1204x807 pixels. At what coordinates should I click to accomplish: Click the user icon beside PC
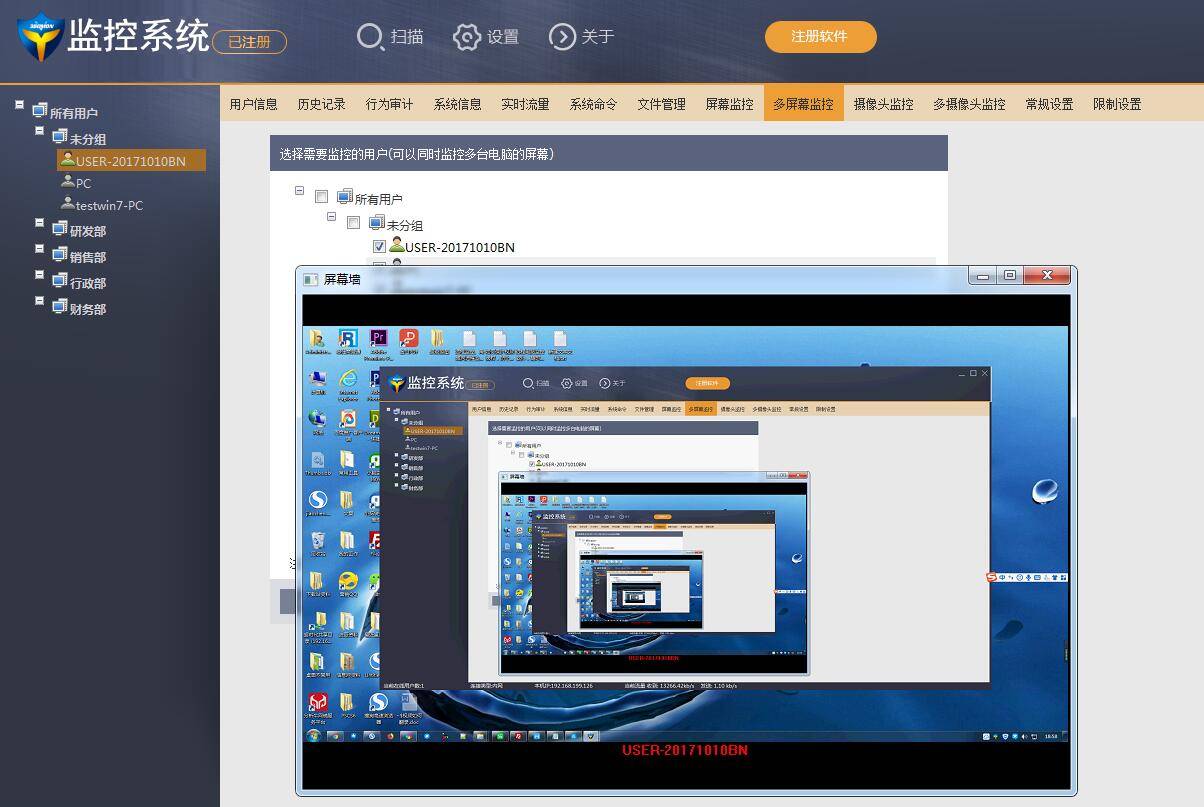click(68, 182)
